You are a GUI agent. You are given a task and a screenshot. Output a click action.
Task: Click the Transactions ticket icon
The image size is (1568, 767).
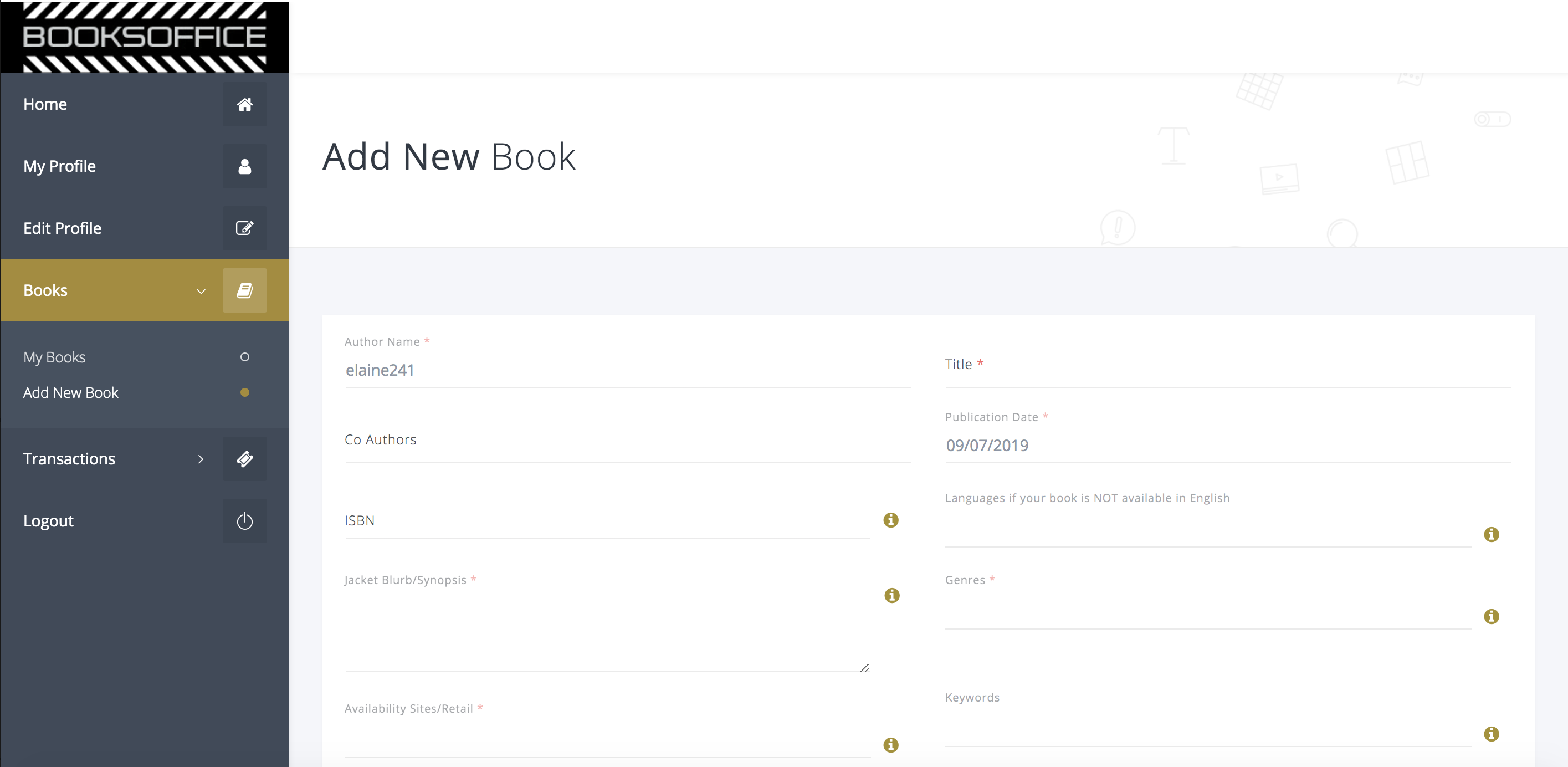pos(245,459)
